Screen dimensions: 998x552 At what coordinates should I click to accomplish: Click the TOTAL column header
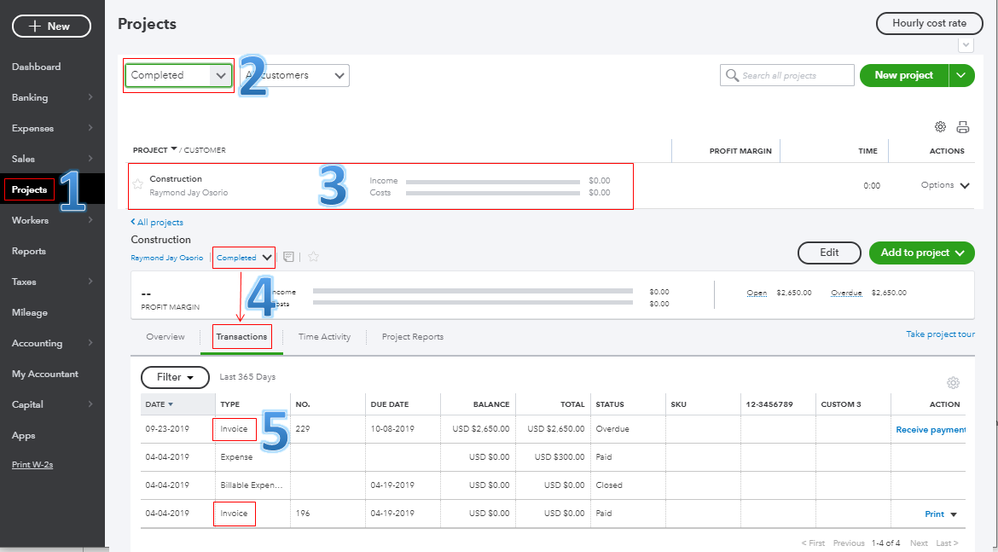[572, 404]
